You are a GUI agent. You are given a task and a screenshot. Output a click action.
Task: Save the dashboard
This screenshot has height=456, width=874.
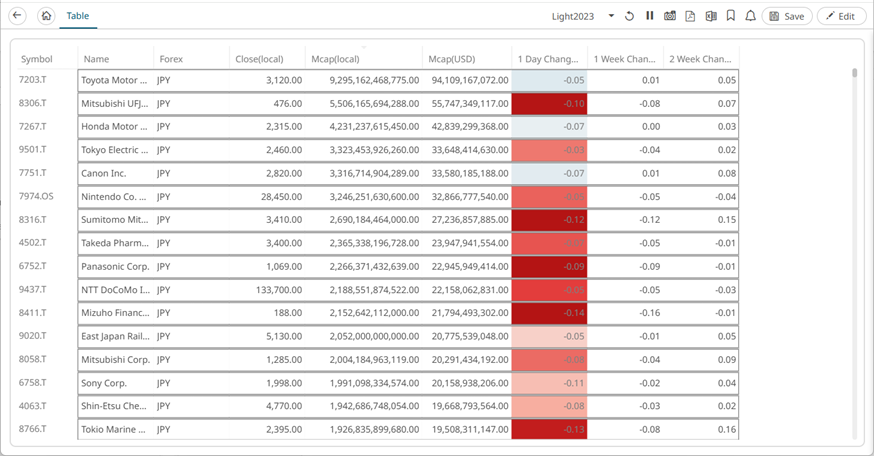click(786, 16)
